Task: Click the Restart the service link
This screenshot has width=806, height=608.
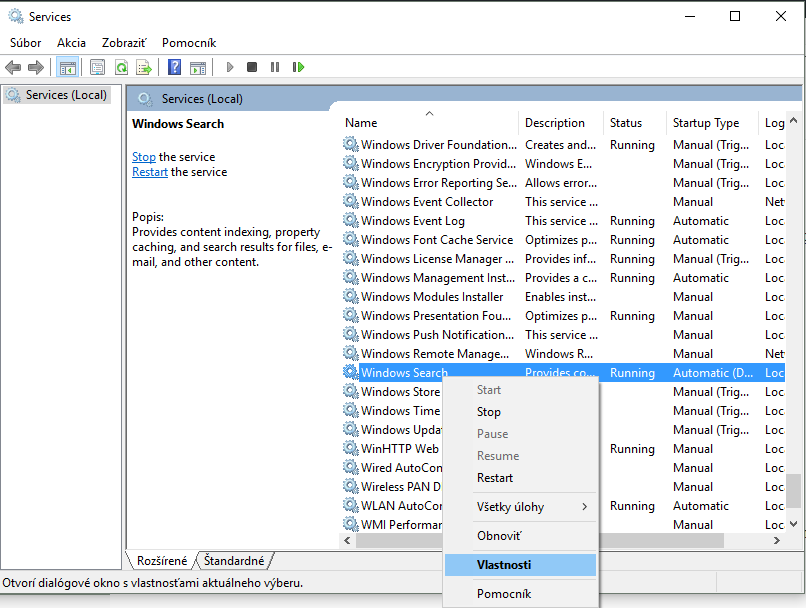Action: [150, 172]
